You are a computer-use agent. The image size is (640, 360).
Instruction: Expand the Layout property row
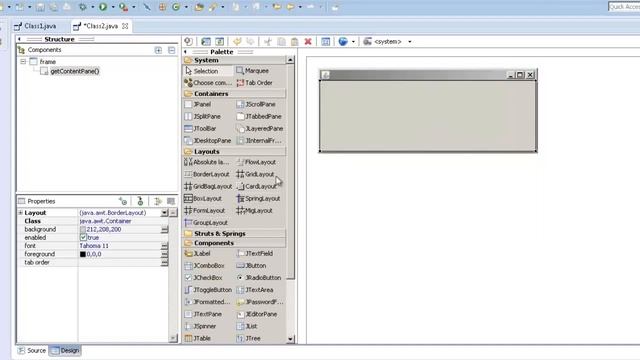pyautogui.click(x=20, y=213)
